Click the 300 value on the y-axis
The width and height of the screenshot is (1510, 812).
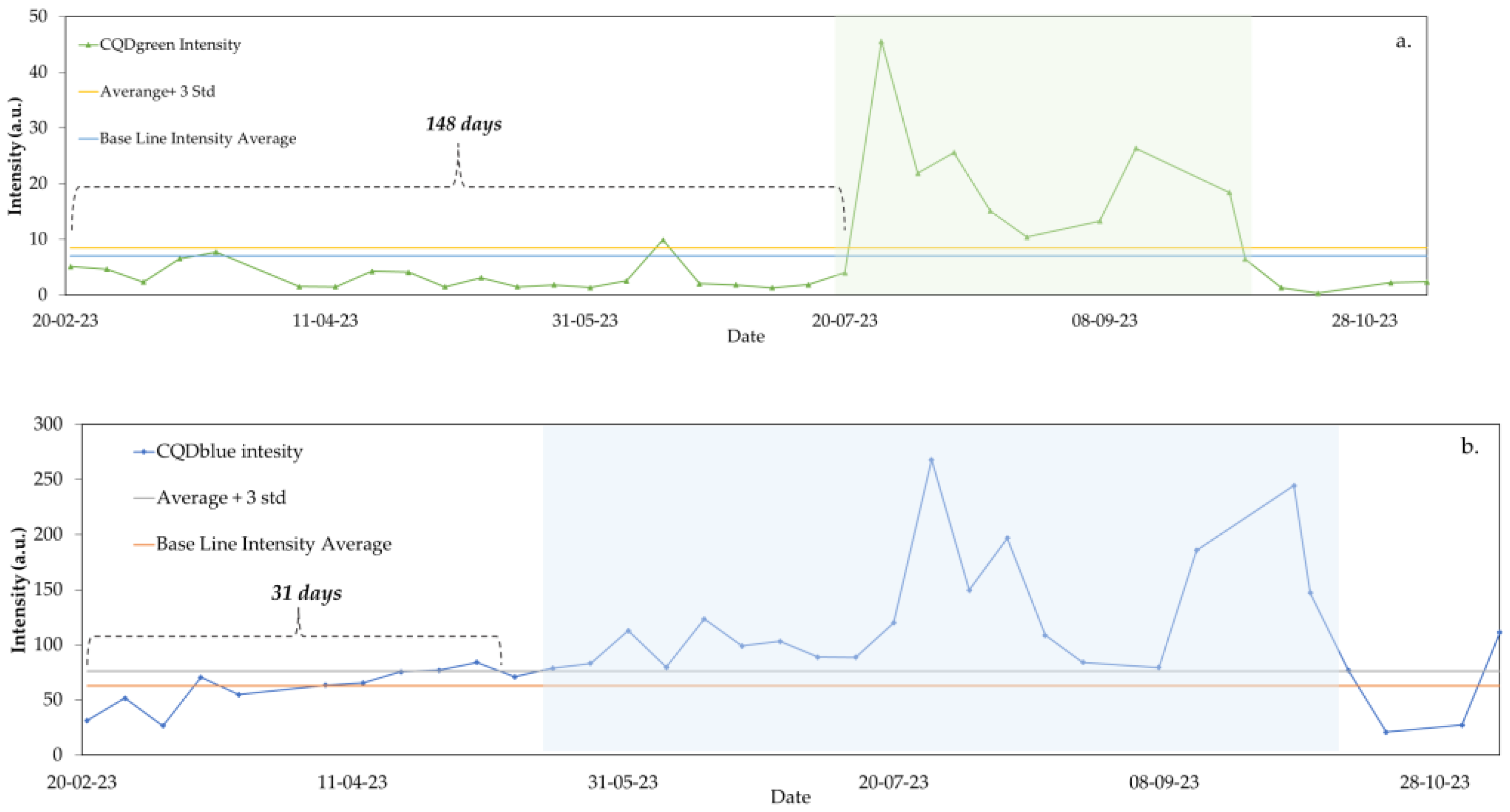[49, 424]
